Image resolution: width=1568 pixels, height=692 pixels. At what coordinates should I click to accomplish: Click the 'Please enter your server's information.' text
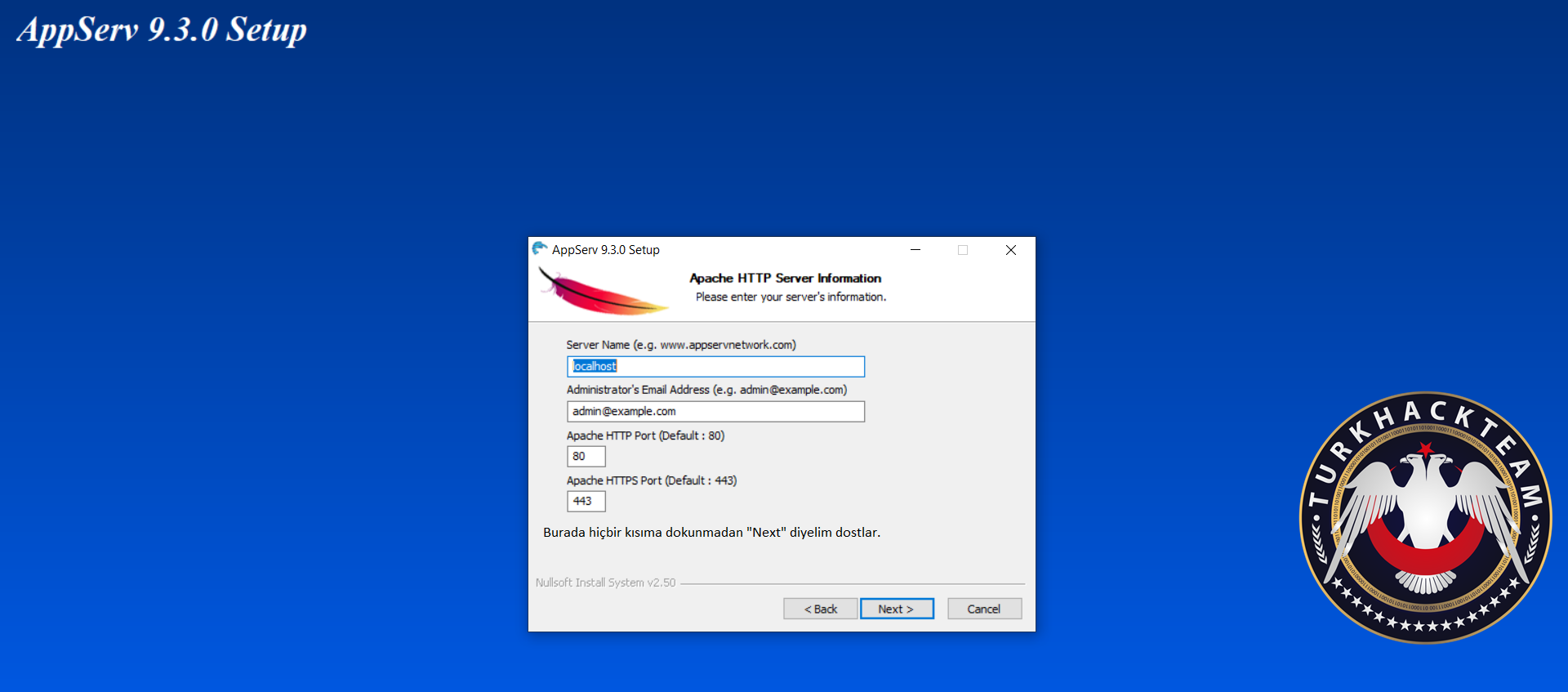pyautogui.click(x=791, y=297)
